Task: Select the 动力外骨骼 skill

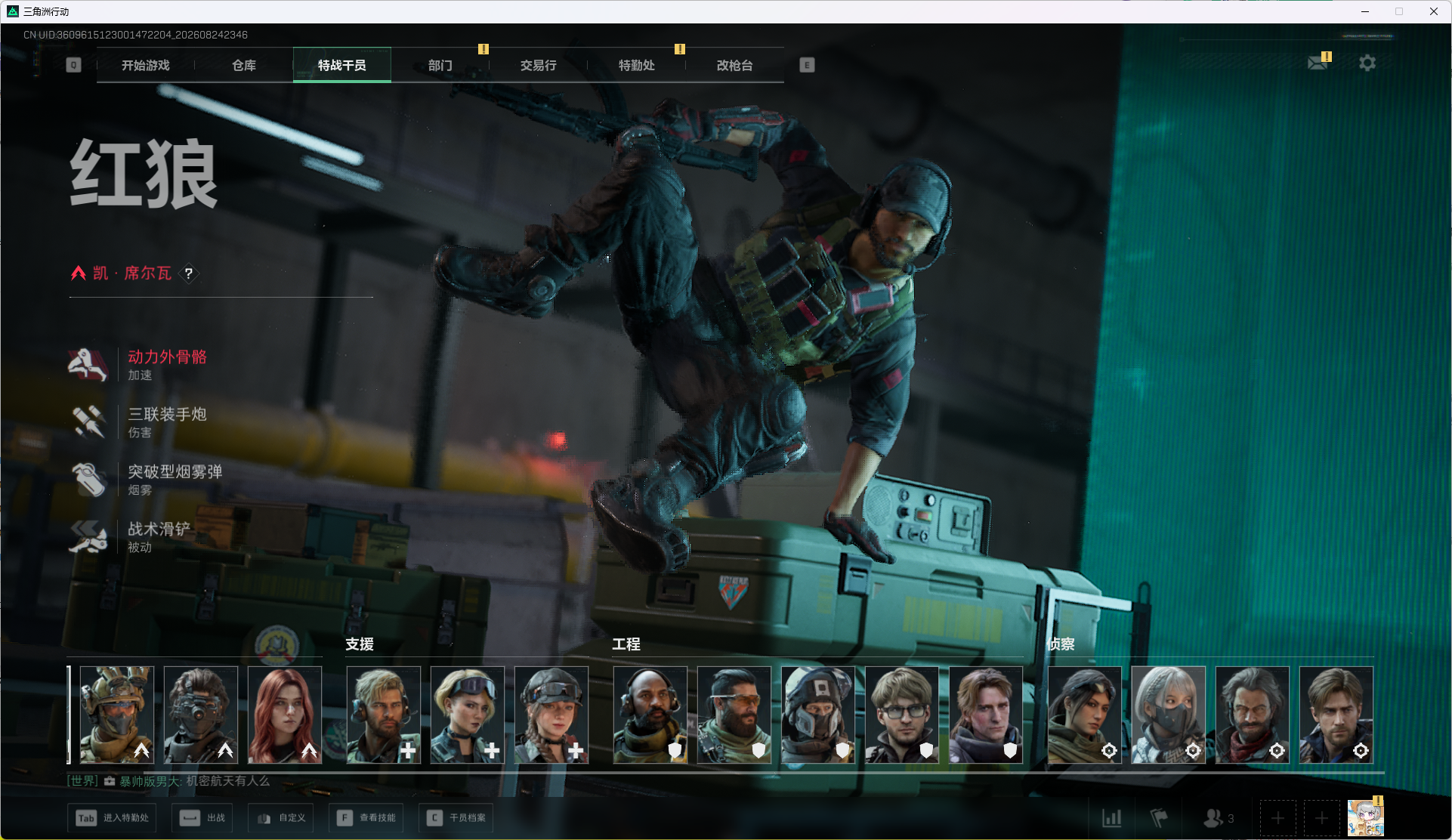Action: click(138, 364)
